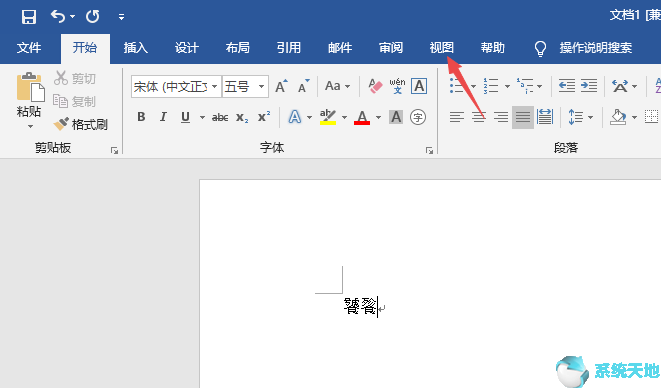Screen dimensions: 661x388
Task: Save the document with the floppy disk icon
Action: (29, 17)
